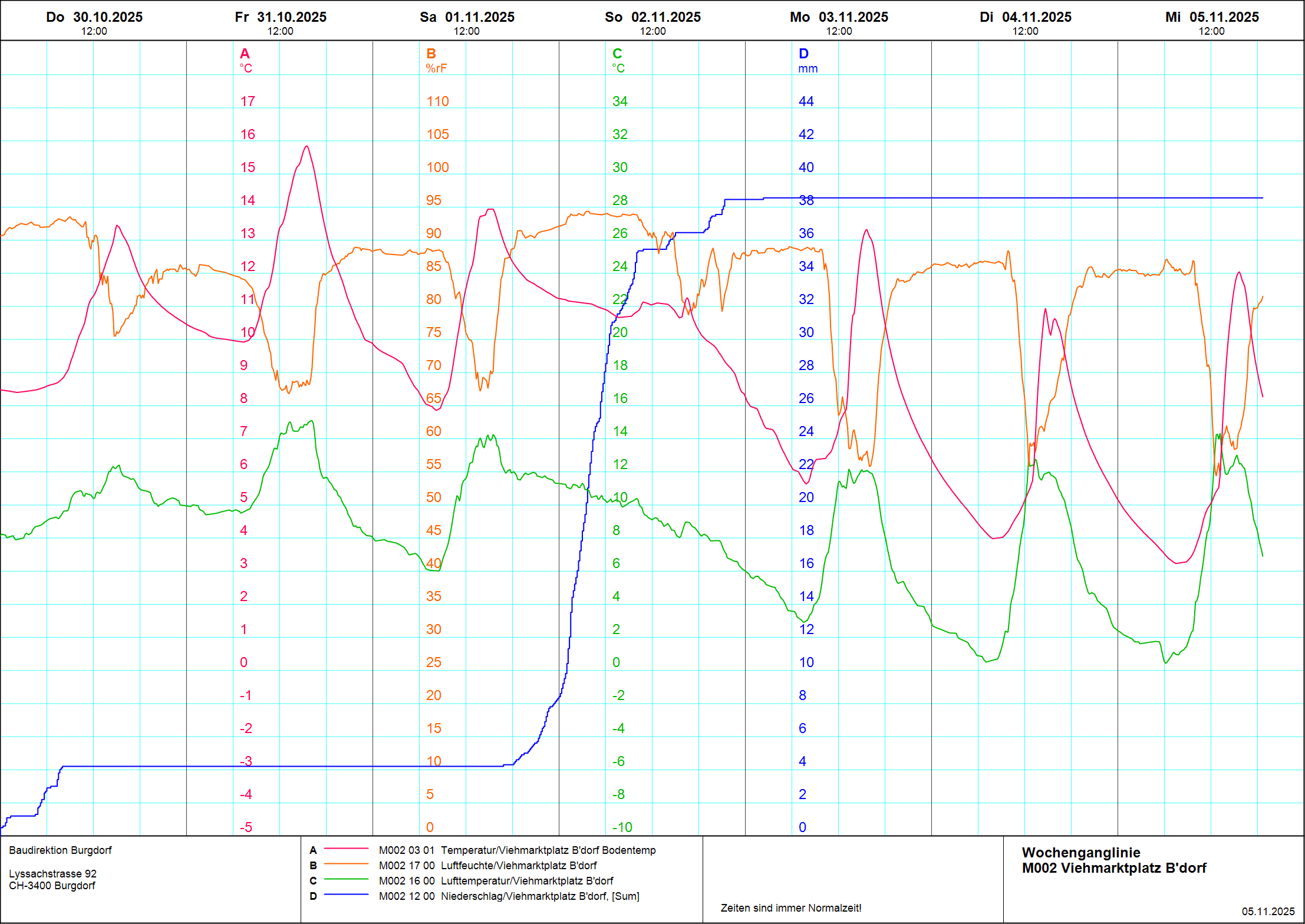Screen dimensions: 1305x924
Task: Click the pink legend line for series A
Action: pos(346,849)
